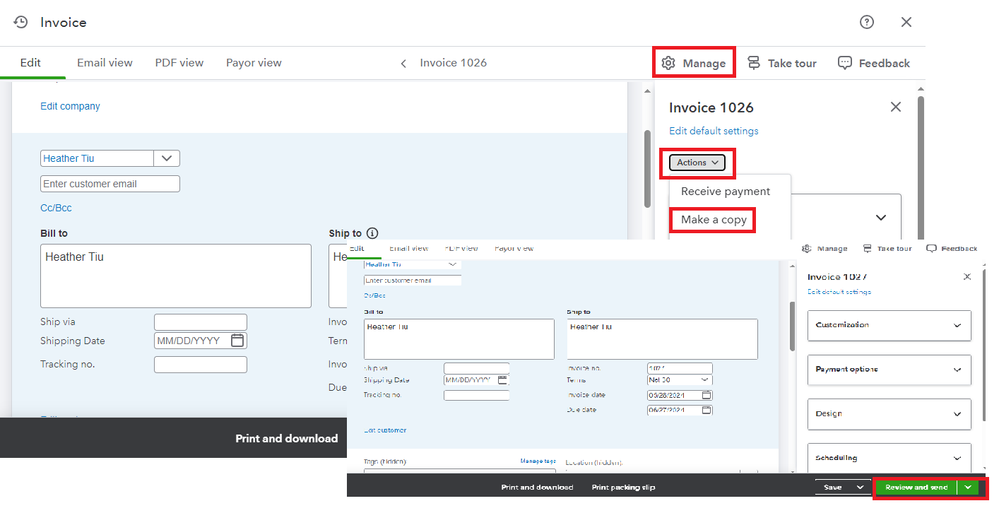The height and width of the screenshot is (506, 999).
Task: Expand collapsed section chevron under Actions menu
Action: click(x=881, y=217)
